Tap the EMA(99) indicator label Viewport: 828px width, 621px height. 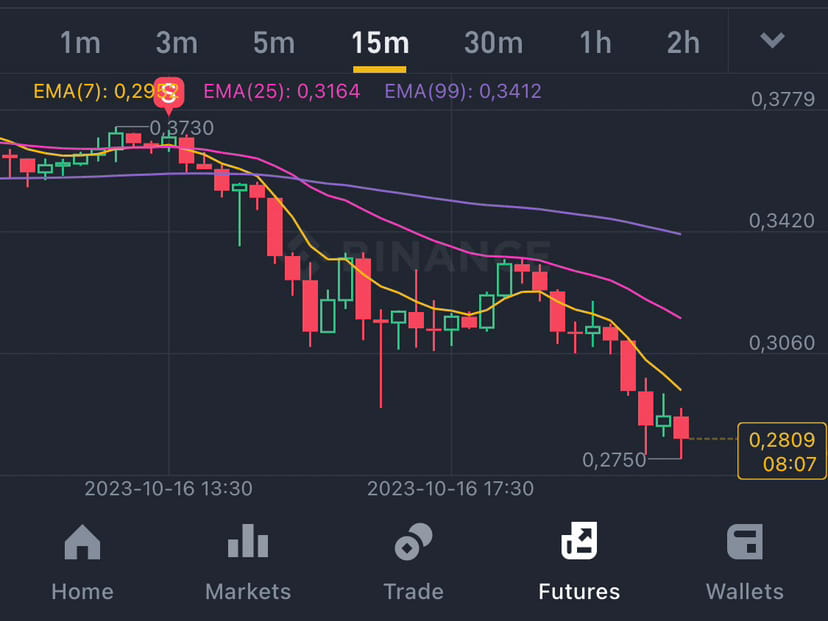click(x=463, y=91)
